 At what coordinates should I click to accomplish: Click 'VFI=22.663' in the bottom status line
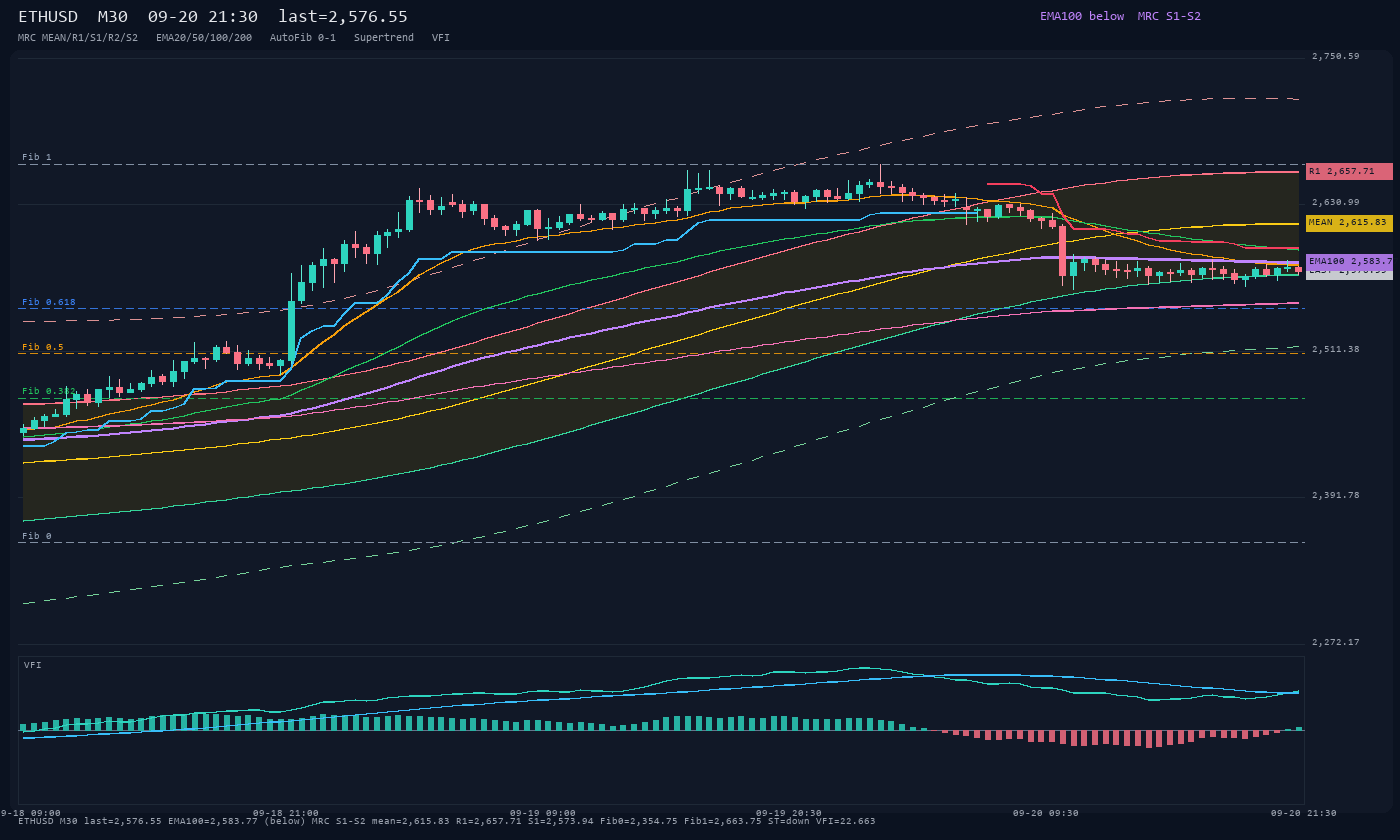[x=846, y=821]
